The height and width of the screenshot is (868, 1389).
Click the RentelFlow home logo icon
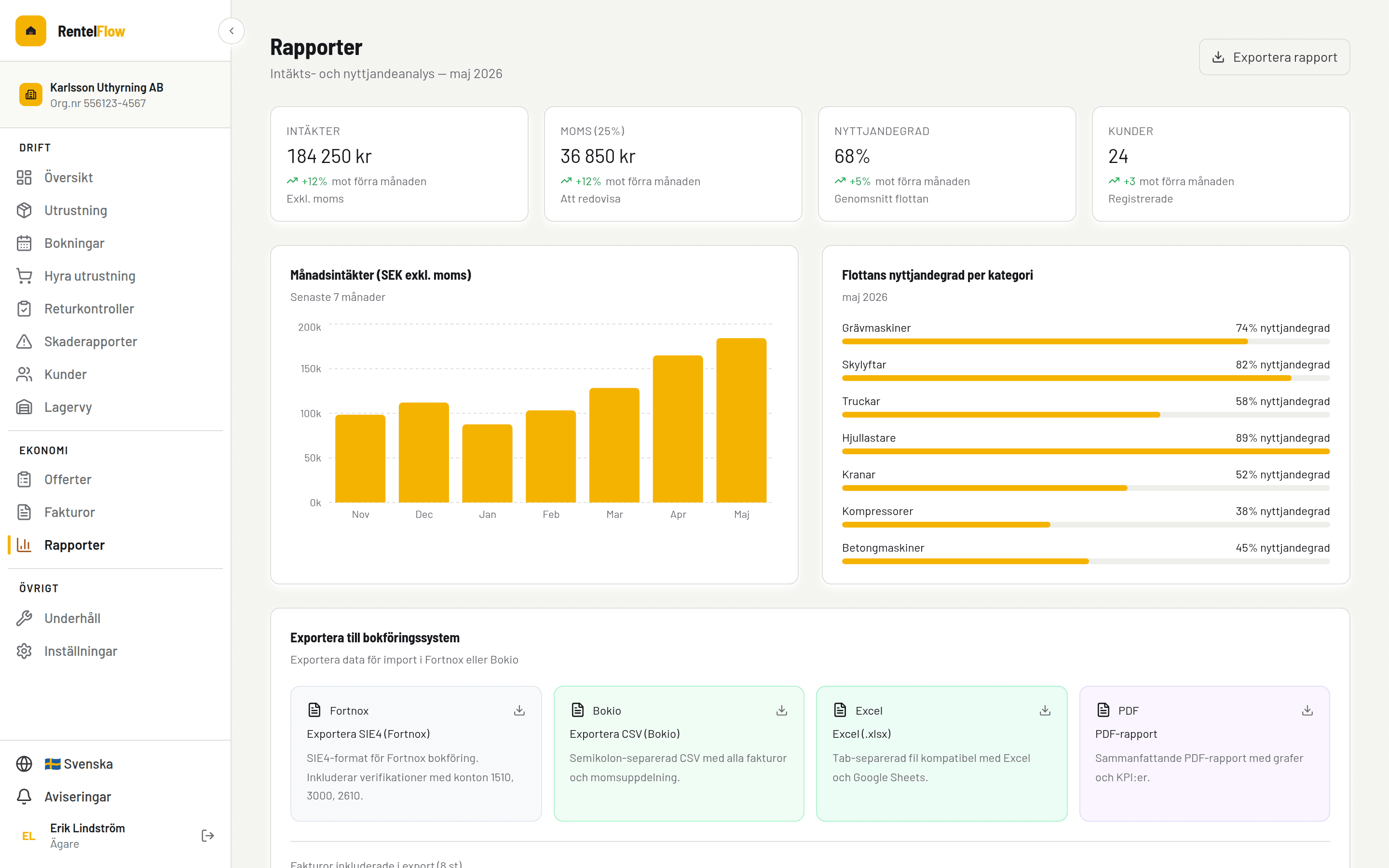coord(31,31)
